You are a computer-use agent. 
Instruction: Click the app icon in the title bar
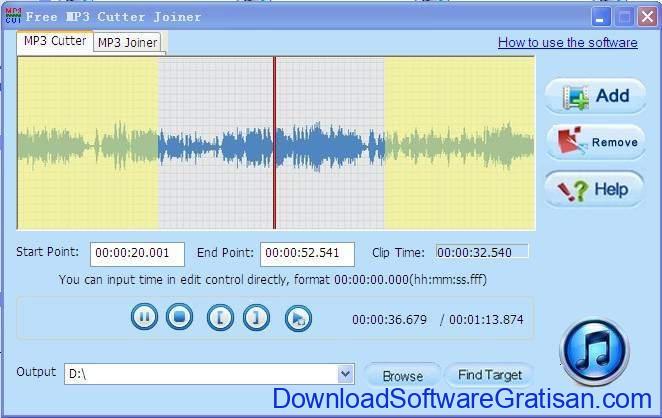click(x=13, y=16)
